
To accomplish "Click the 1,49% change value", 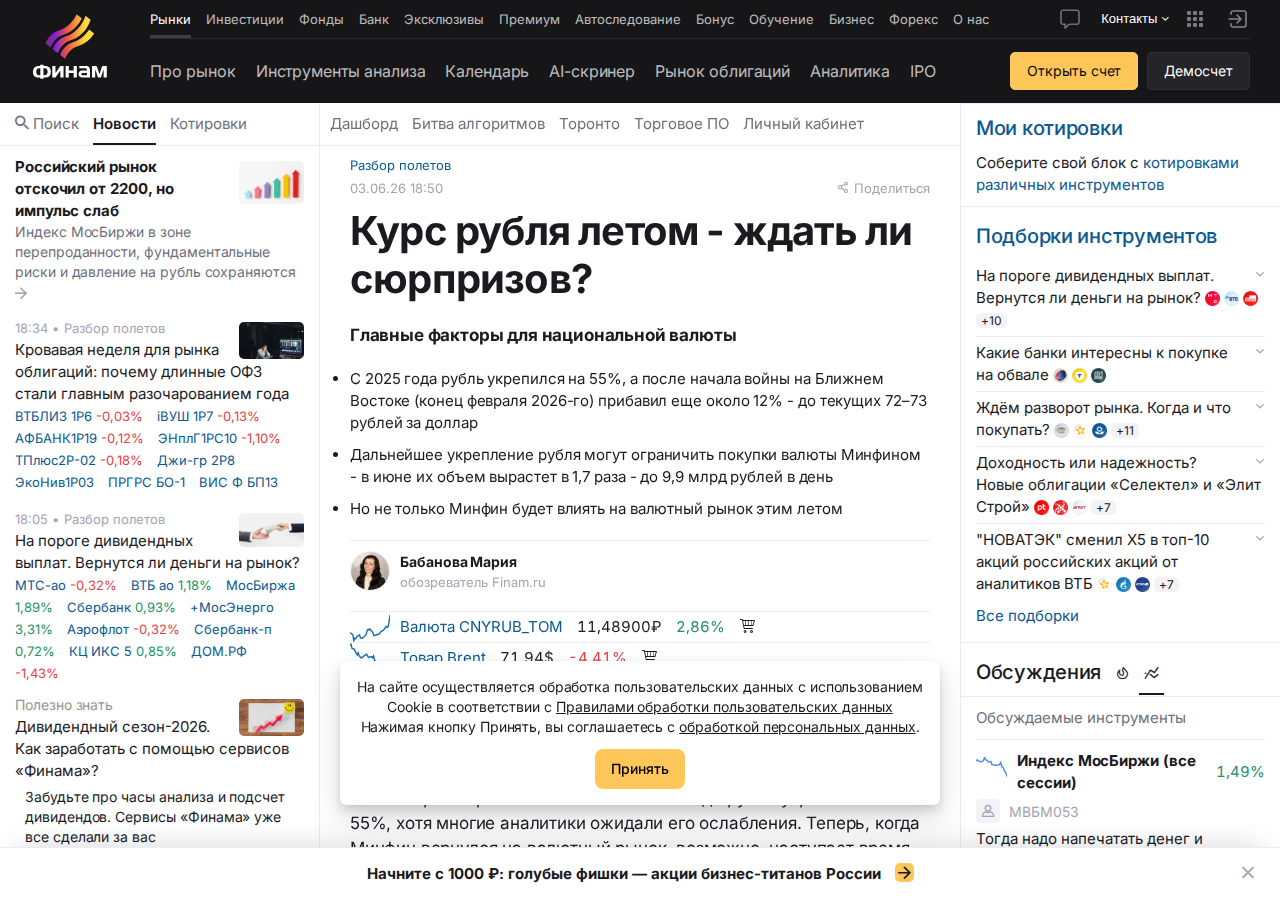I will [1240, 772].
